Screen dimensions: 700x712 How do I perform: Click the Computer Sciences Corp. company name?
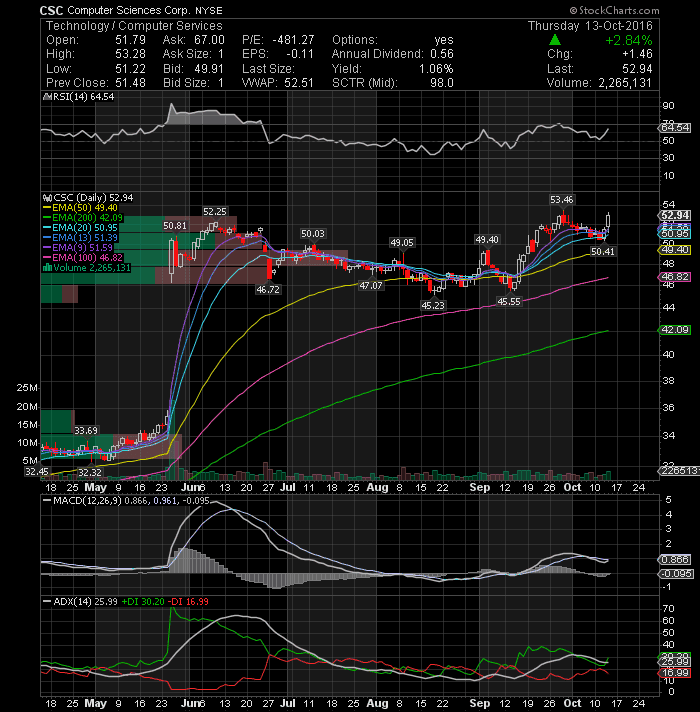[x=128, y=10]
